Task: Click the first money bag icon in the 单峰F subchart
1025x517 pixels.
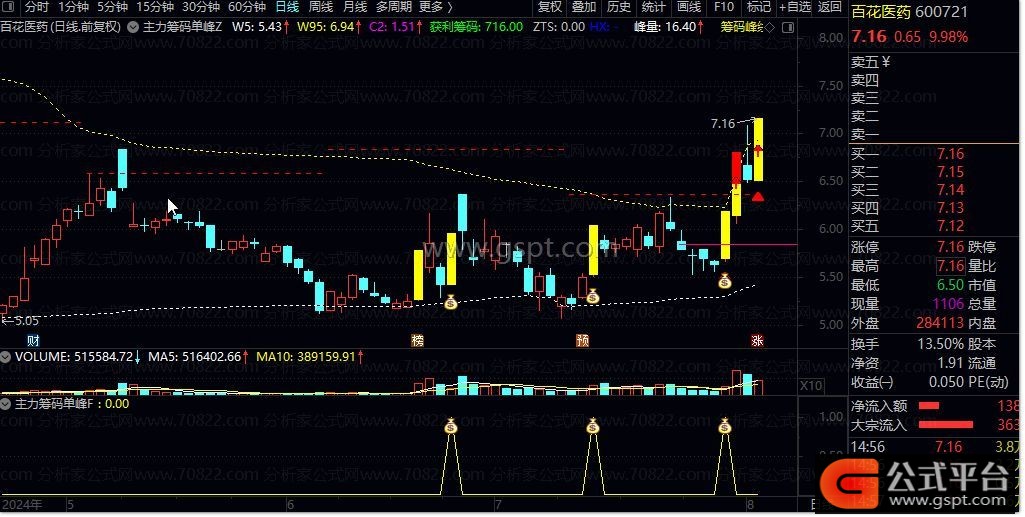Action: point(450,427)
